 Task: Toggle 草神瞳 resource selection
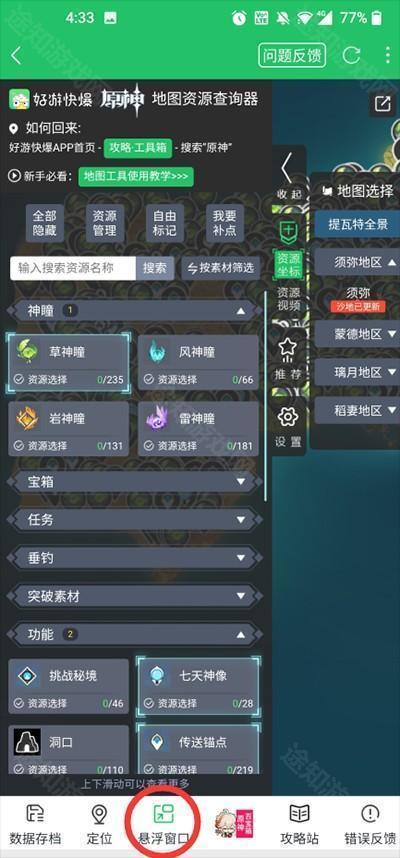point(68,362)
